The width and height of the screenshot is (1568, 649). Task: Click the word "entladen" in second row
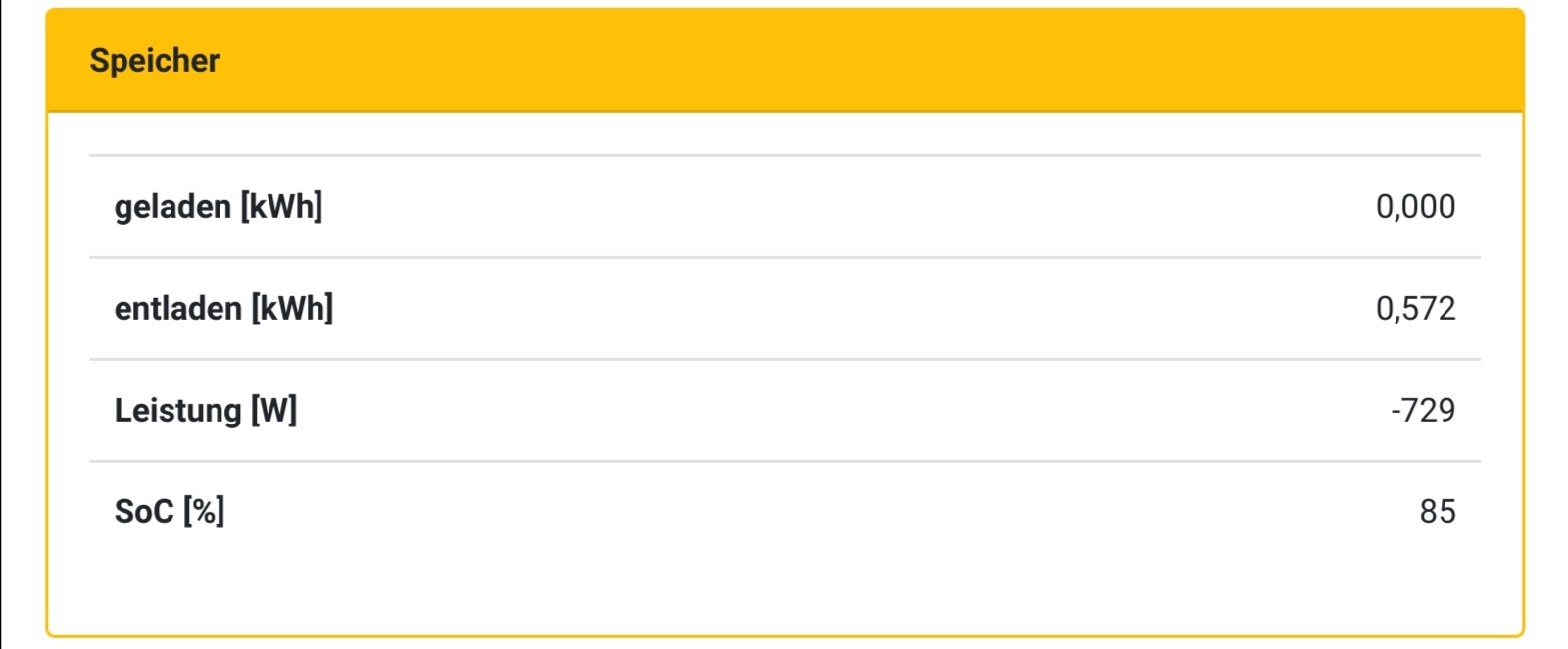(x=177, y=309)
